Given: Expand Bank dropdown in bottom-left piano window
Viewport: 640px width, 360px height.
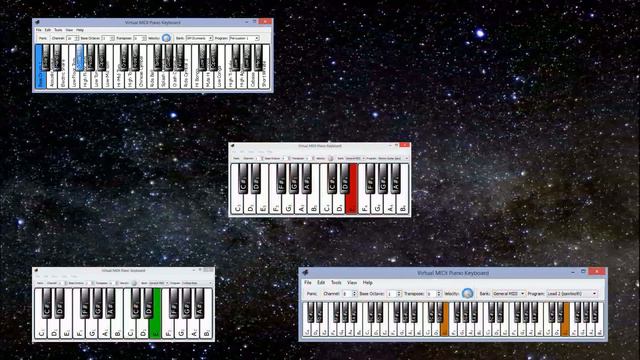Looking at the screenshot, I should (158, 283).
